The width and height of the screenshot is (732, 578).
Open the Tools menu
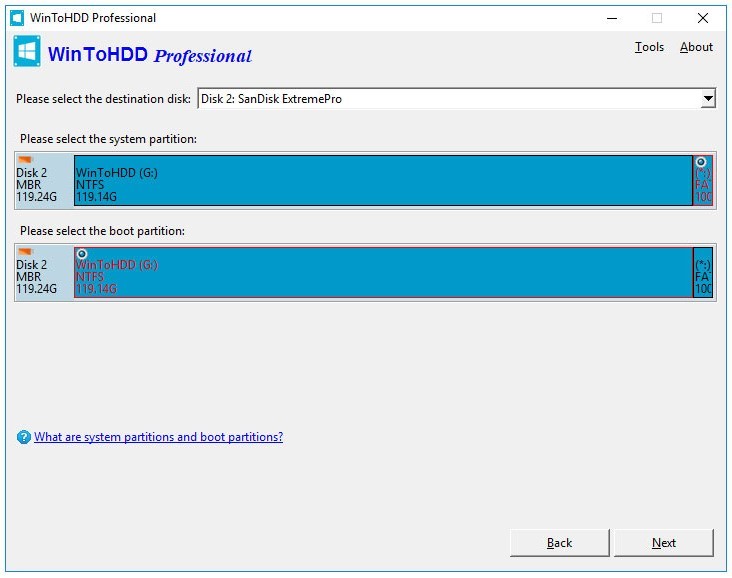click(x=649, y=47)
